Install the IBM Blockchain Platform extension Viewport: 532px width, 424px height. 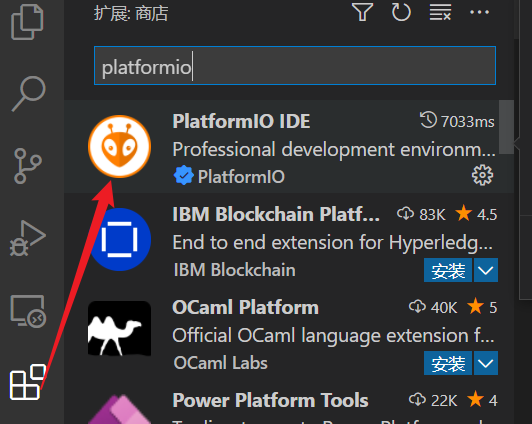tap(448, 270)
